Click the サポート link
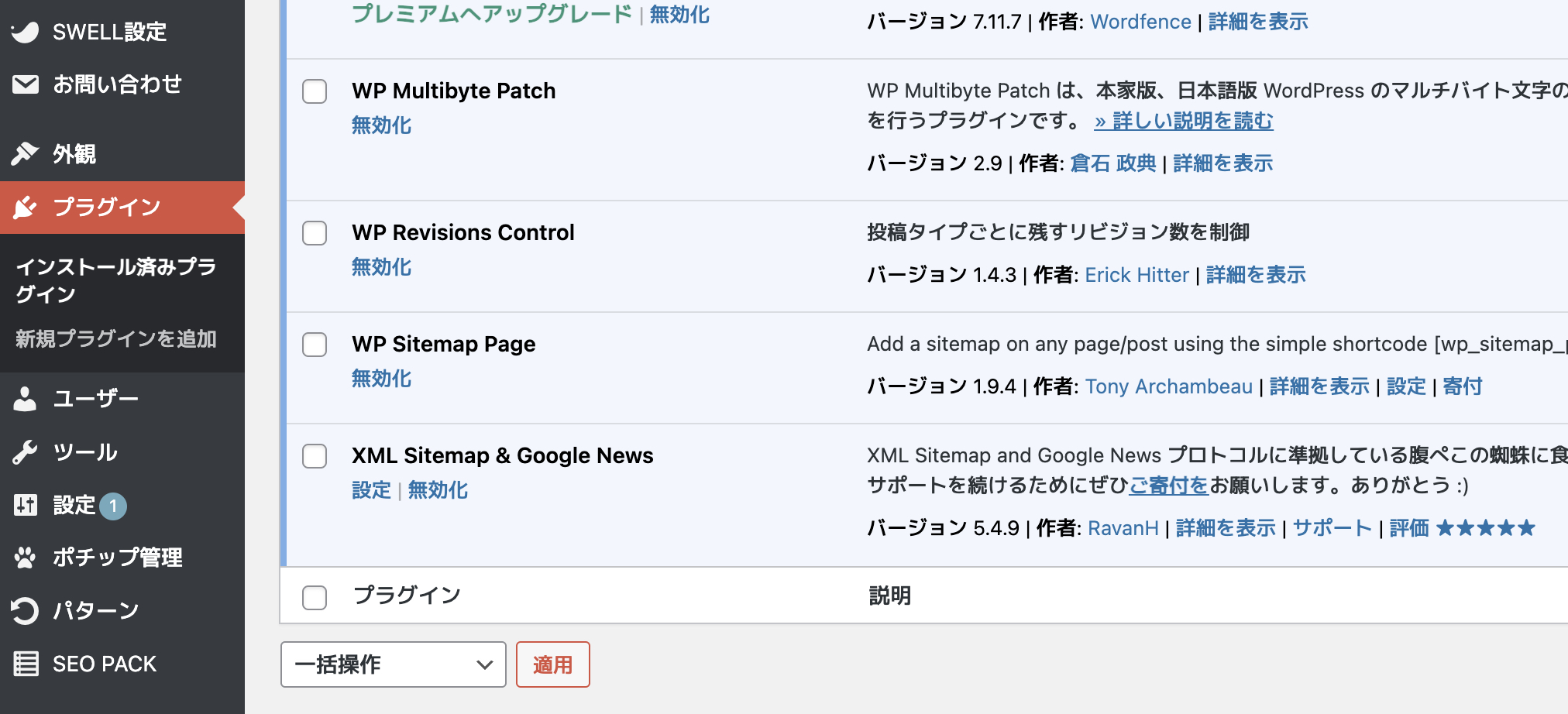Image resolution: width=1568 pixels, height=714 pixels. [x=1332, y=528]
